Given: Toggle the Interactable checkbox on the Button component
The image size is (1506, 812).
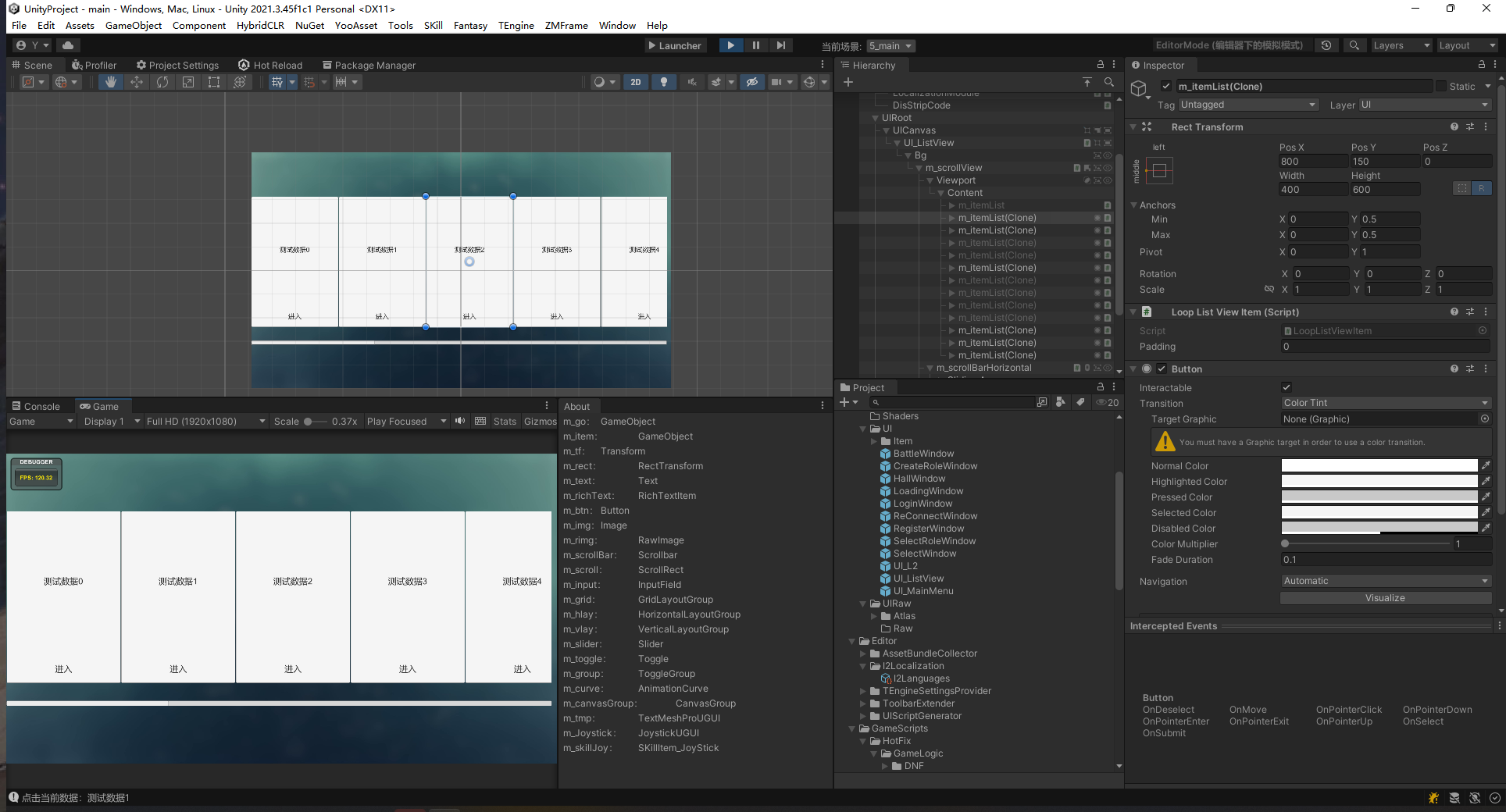Looking at the screenshot, I should [x=1287, y=386].
